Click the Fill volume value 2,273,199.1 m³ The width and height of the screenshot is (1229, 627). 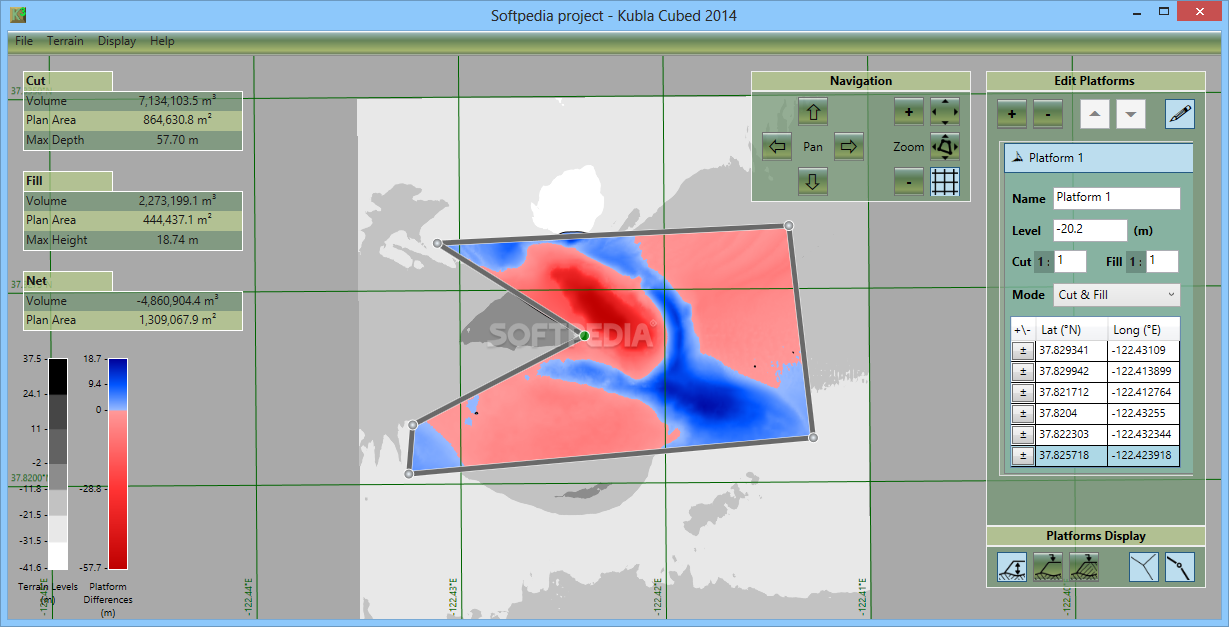coord(177,200)
